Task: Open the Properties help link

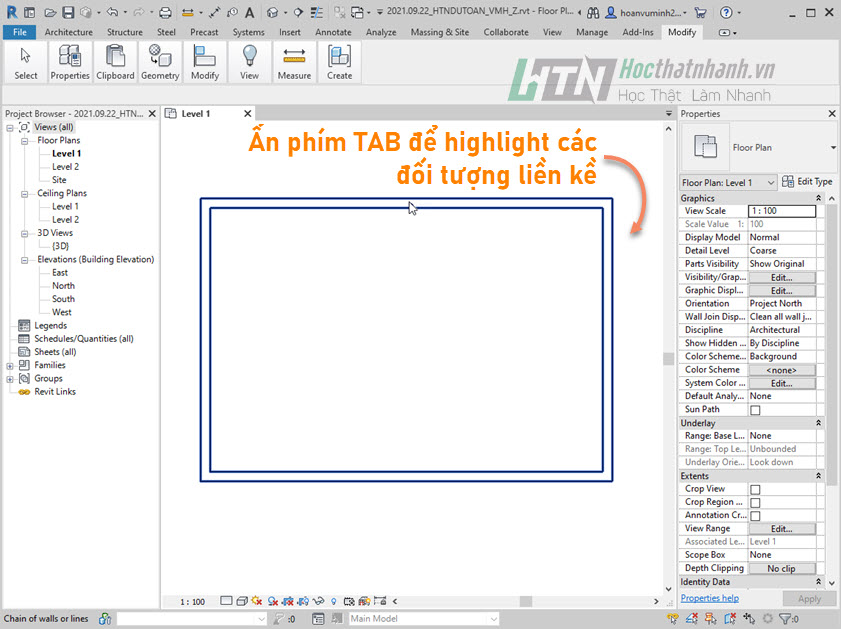Action: [x=710, y=598]
